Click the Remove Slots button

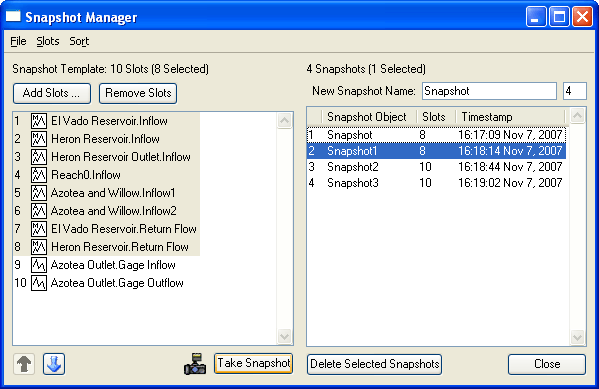(138, 93)
